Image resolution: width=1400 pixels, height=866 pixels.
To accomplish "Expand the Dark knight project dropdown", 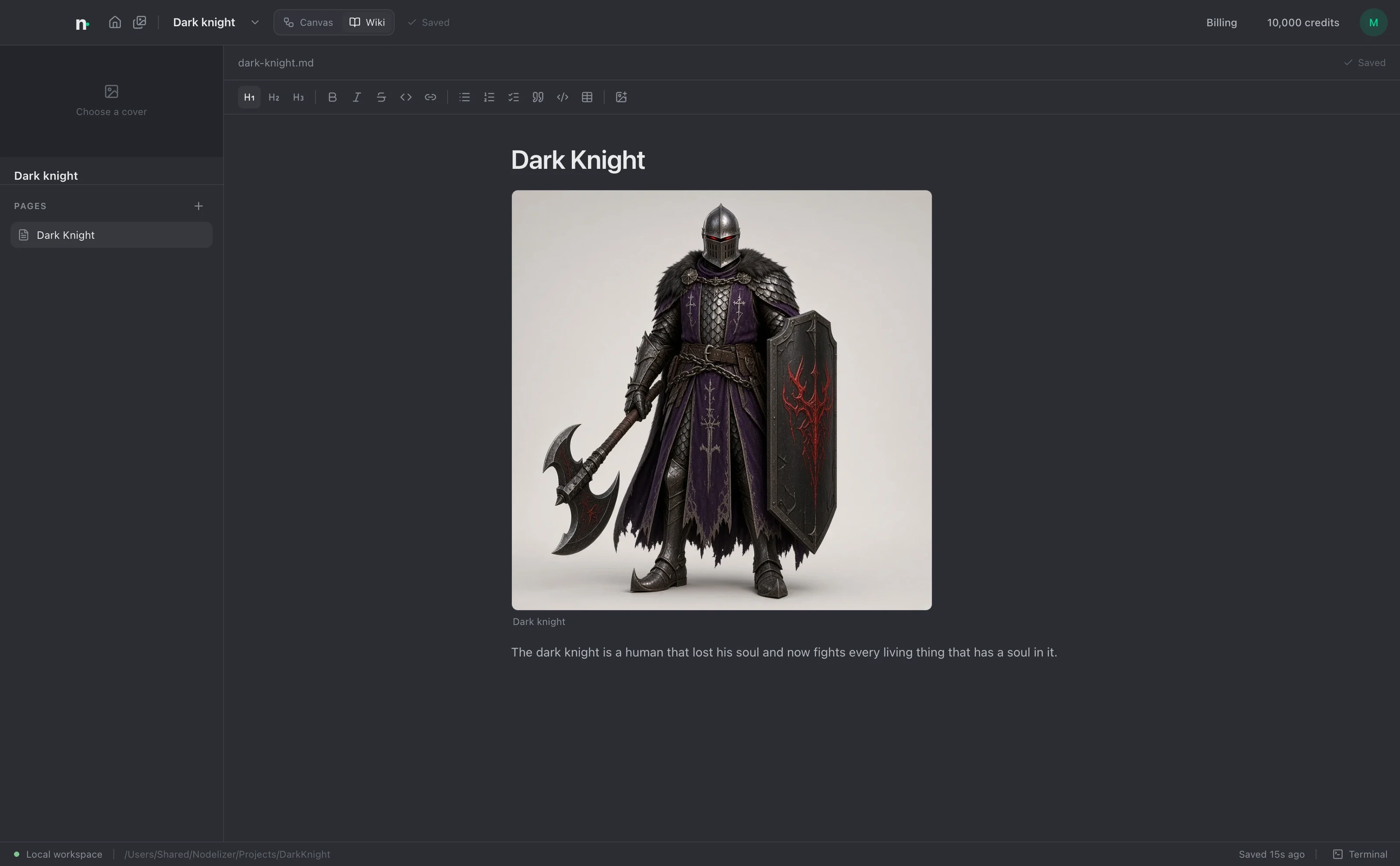I will pyautogui.click(x=255, y=22).
